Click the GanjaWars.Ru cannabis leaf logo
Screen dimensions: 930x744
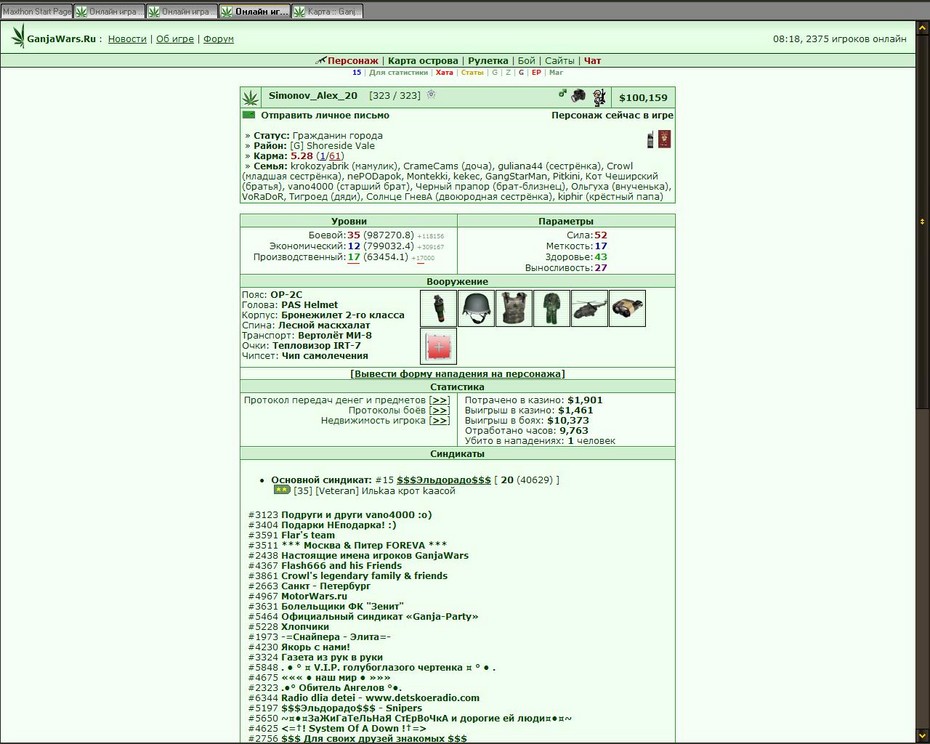18,36
